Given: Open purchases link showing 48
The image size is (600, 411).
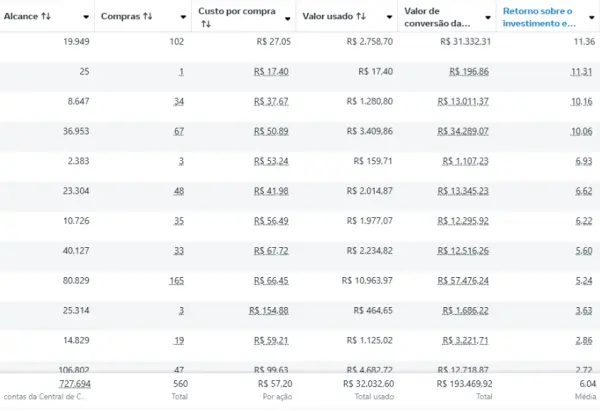Looking at the screenshot, I should (x=179, y=191).
